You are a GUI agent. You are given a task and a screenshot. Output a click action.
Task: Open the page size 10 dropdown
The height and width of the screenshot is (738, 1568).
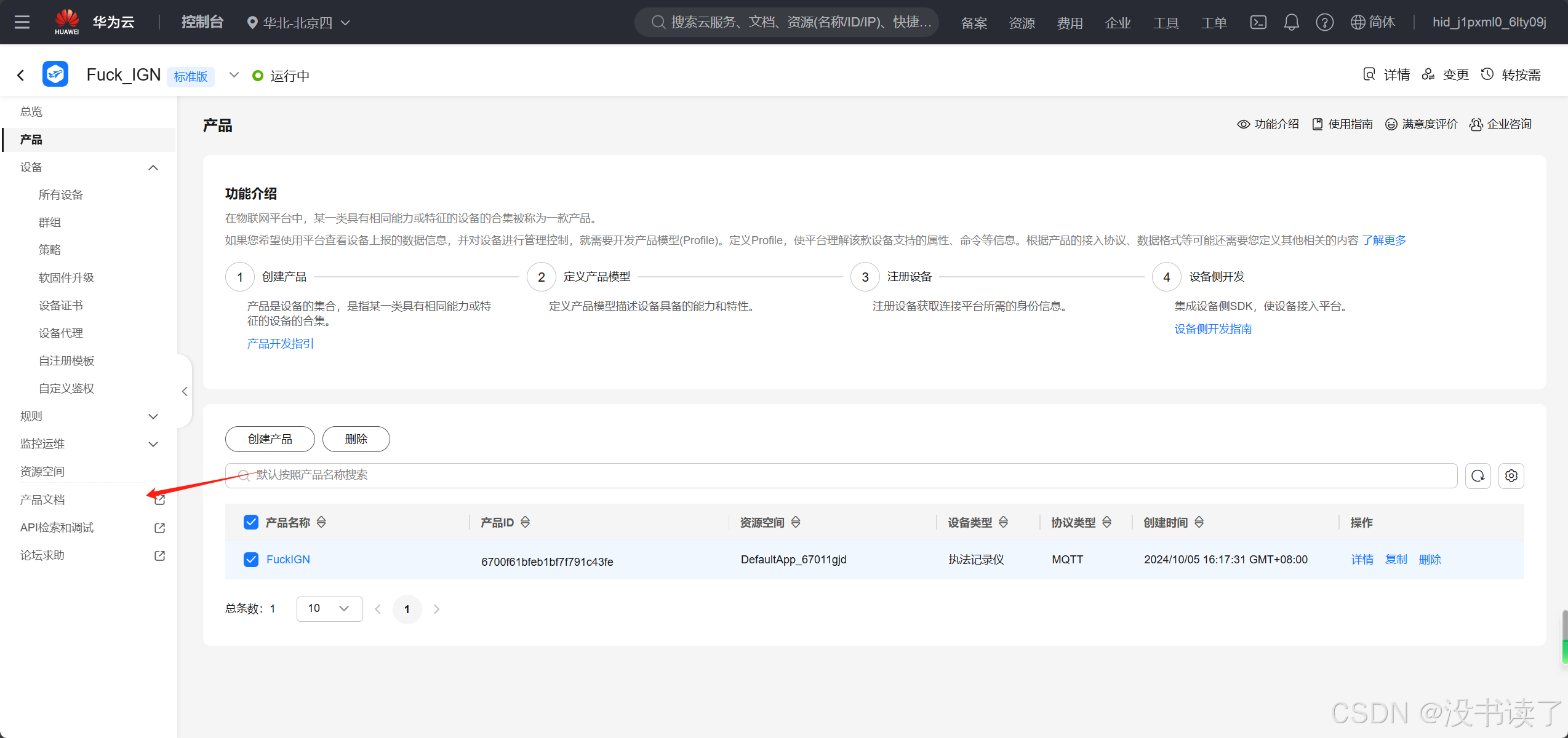pyautogui.click(x=329, y=608)
